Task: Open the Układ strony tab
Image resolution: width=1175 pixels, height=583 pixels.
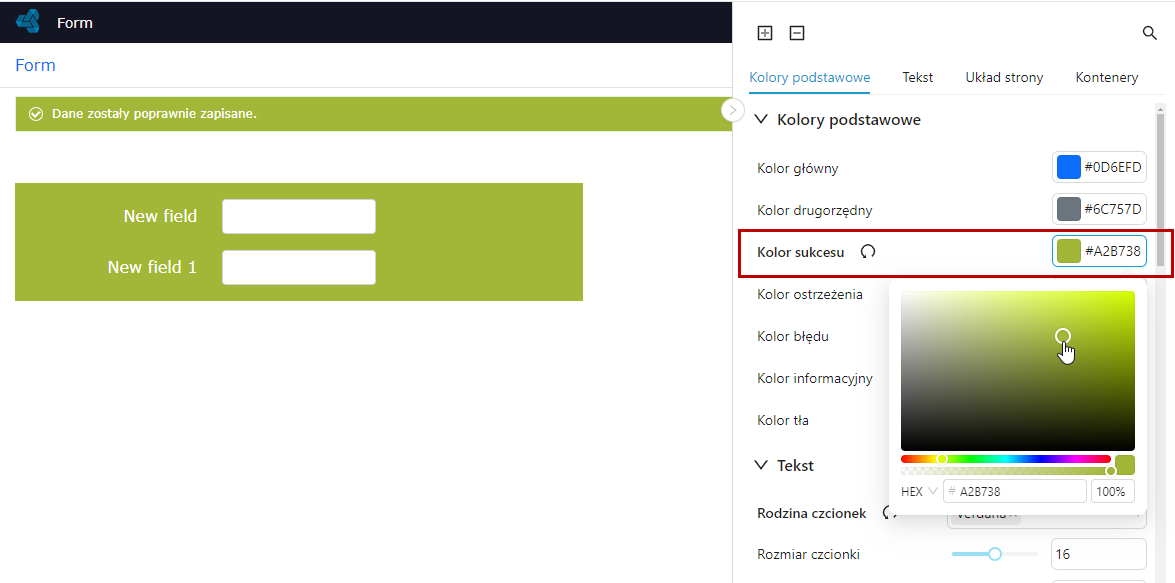Action: (1004, 77)
